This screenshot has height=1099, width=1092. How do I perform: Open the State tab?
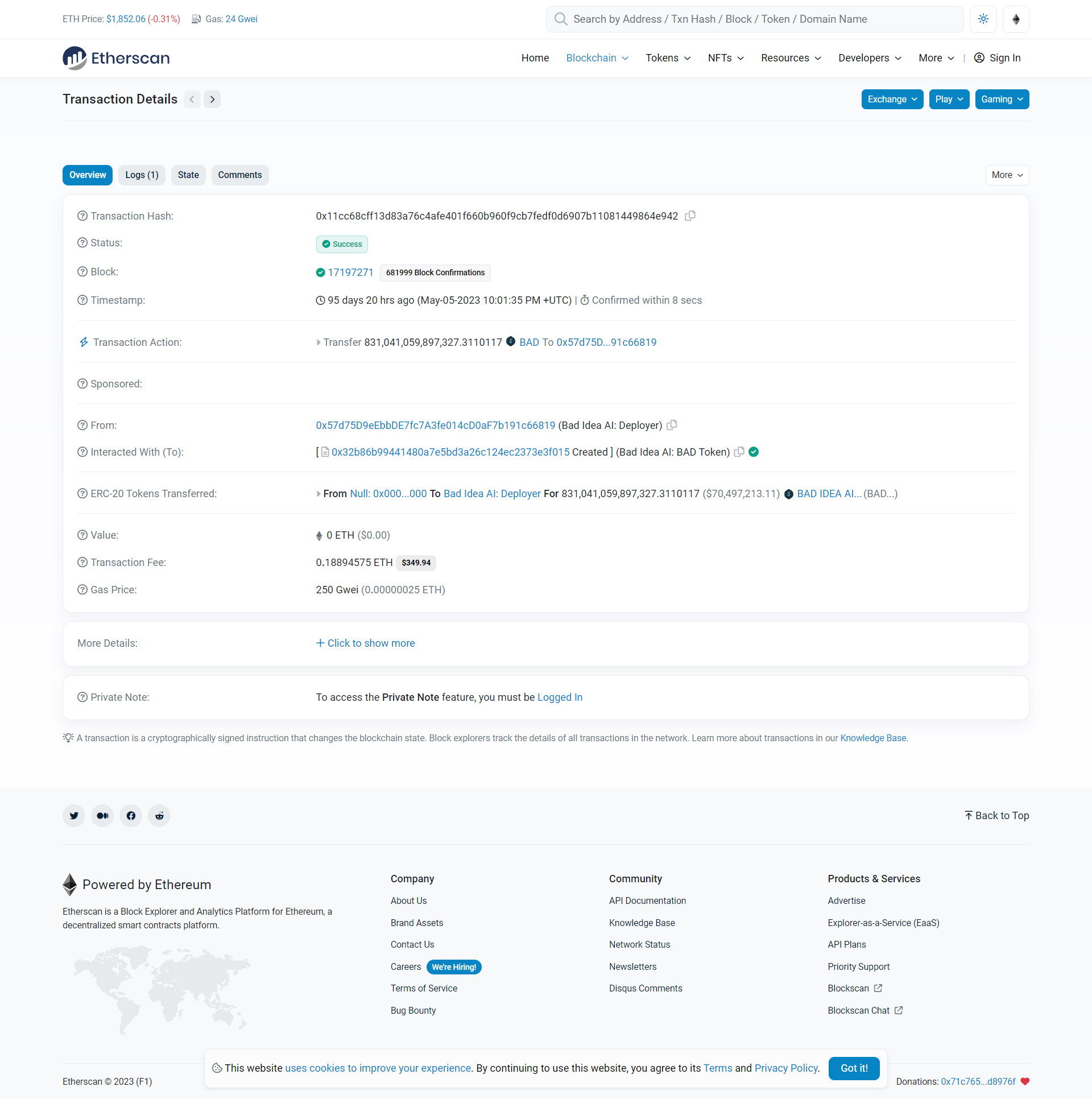188,175
